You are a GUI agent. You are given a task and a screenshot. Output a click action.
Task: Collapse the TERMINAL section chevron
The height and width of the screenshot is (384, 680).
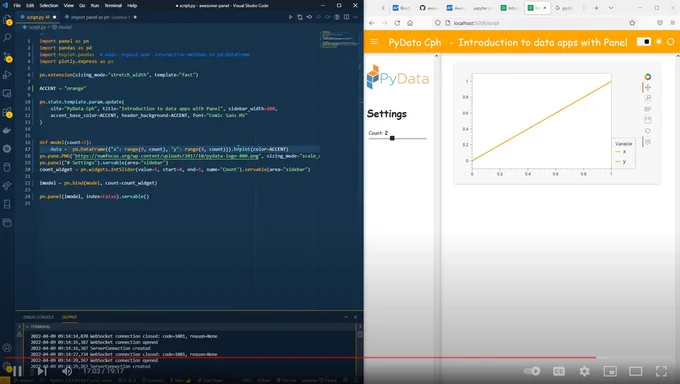tap(27, 326)
